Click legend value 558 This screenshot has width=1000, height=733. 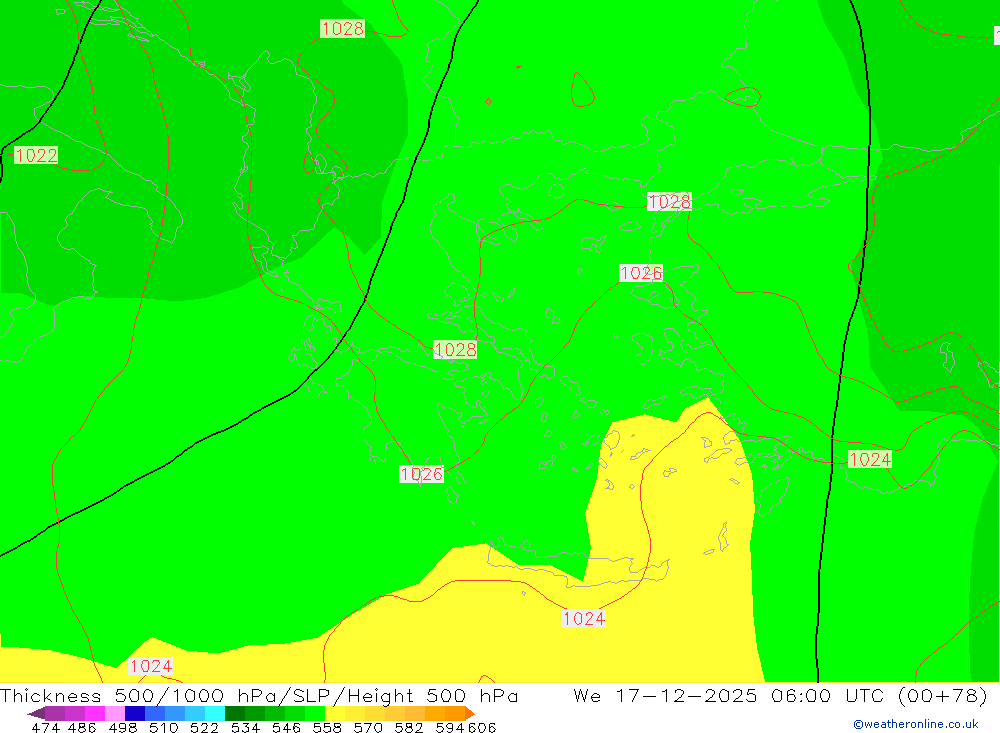pyautogui.click(x=327, y=727)
